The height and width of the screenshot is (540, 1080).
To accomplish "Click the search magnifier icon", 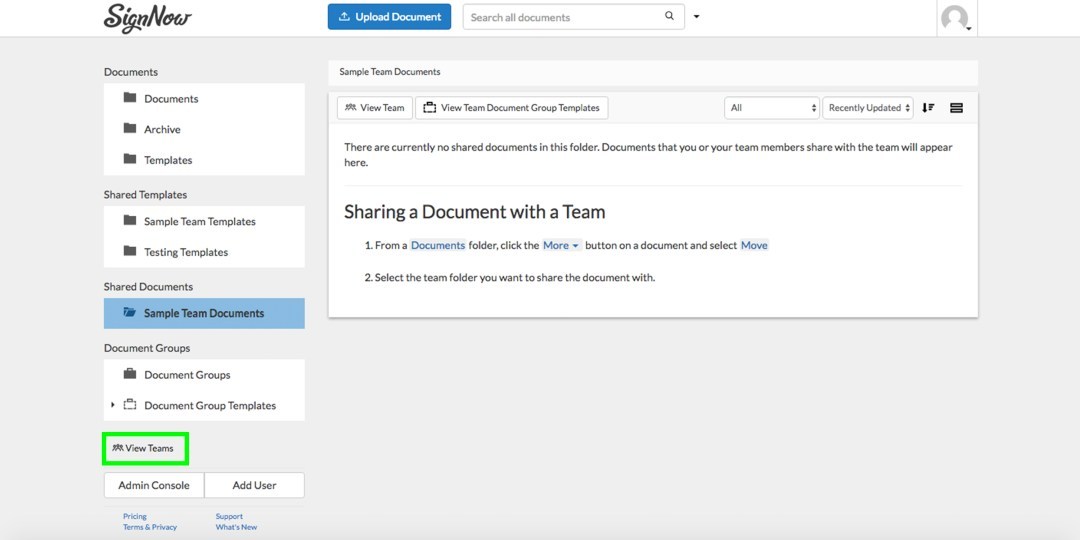I will (x=669, y=17).
